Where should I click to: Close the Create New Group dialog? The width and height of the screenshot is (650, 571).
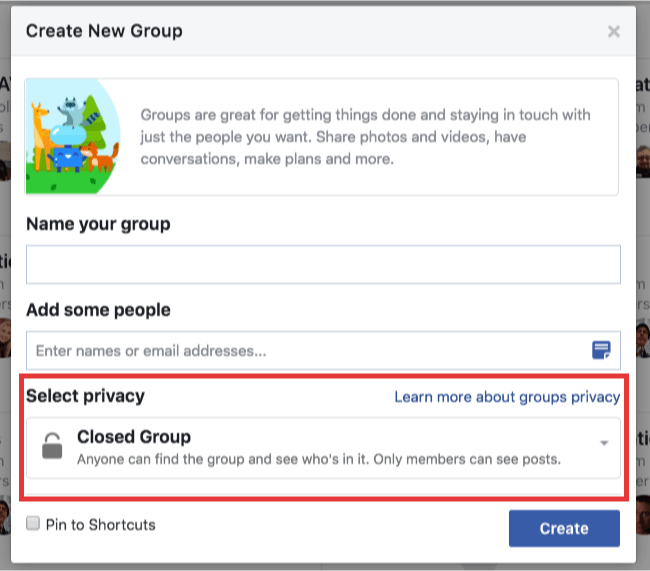(x=614, y=31)
